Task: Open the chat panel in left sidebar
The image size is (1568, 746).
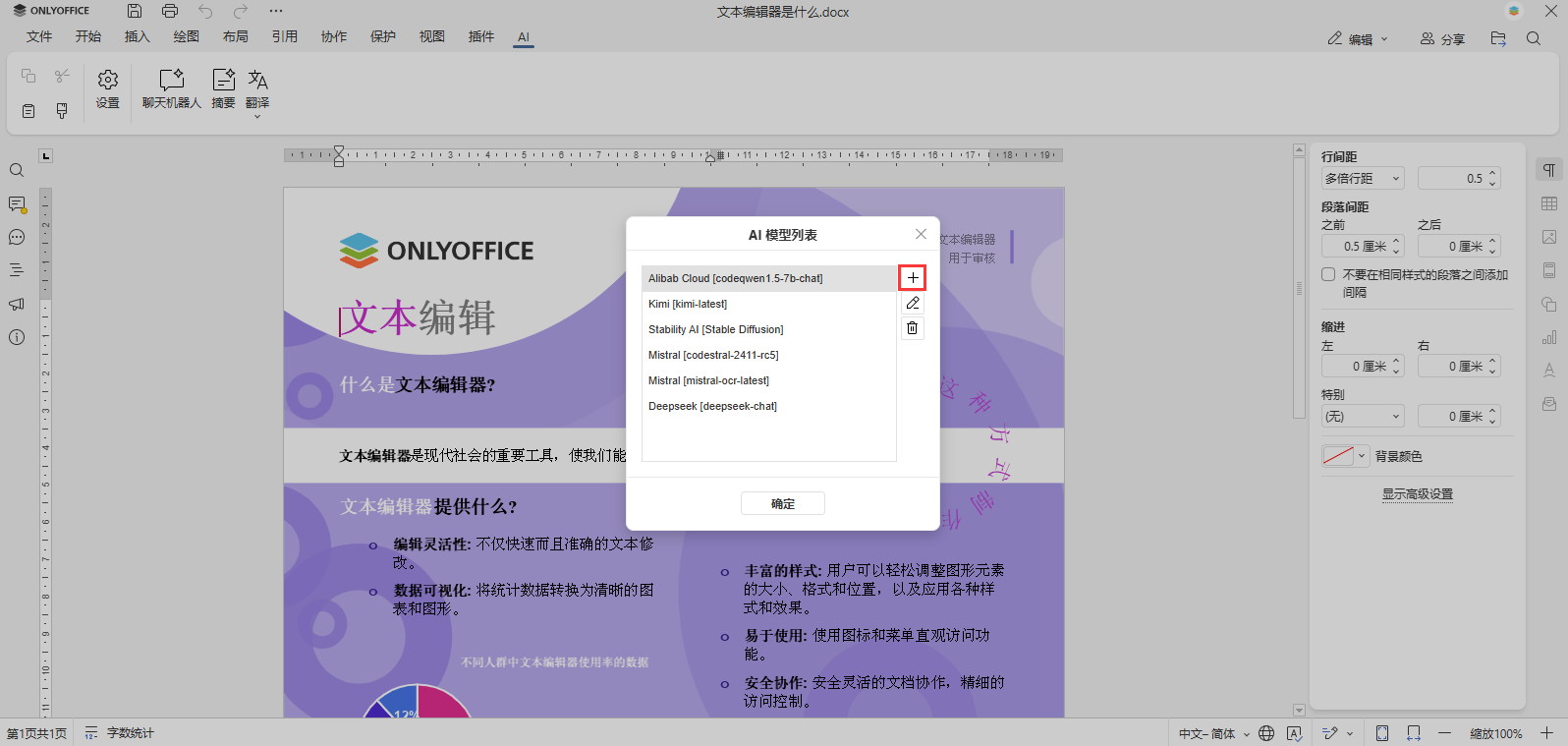Action: [17, 237]
